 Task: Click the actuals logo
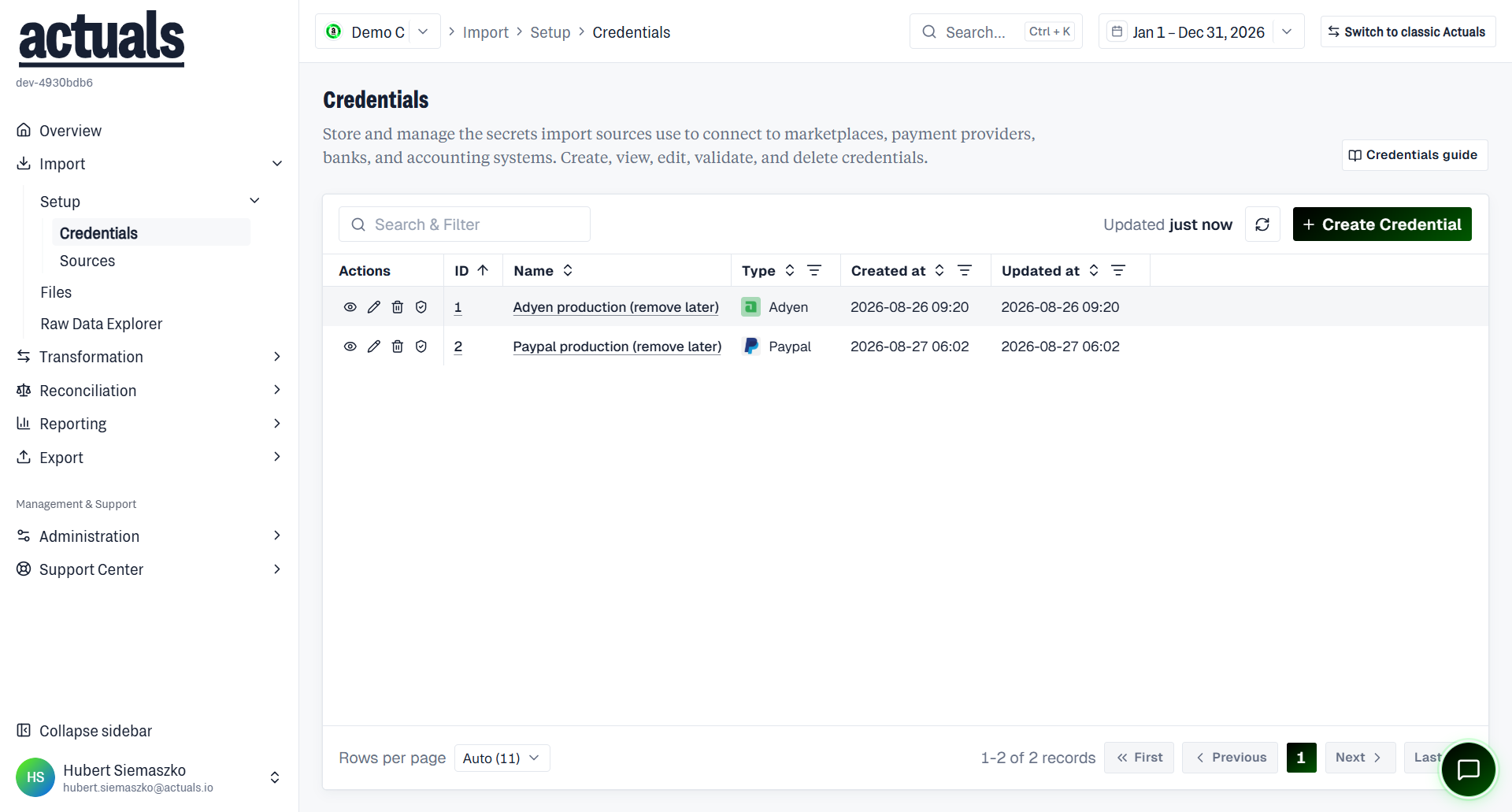pyautogui.click(x=102, y=38)
